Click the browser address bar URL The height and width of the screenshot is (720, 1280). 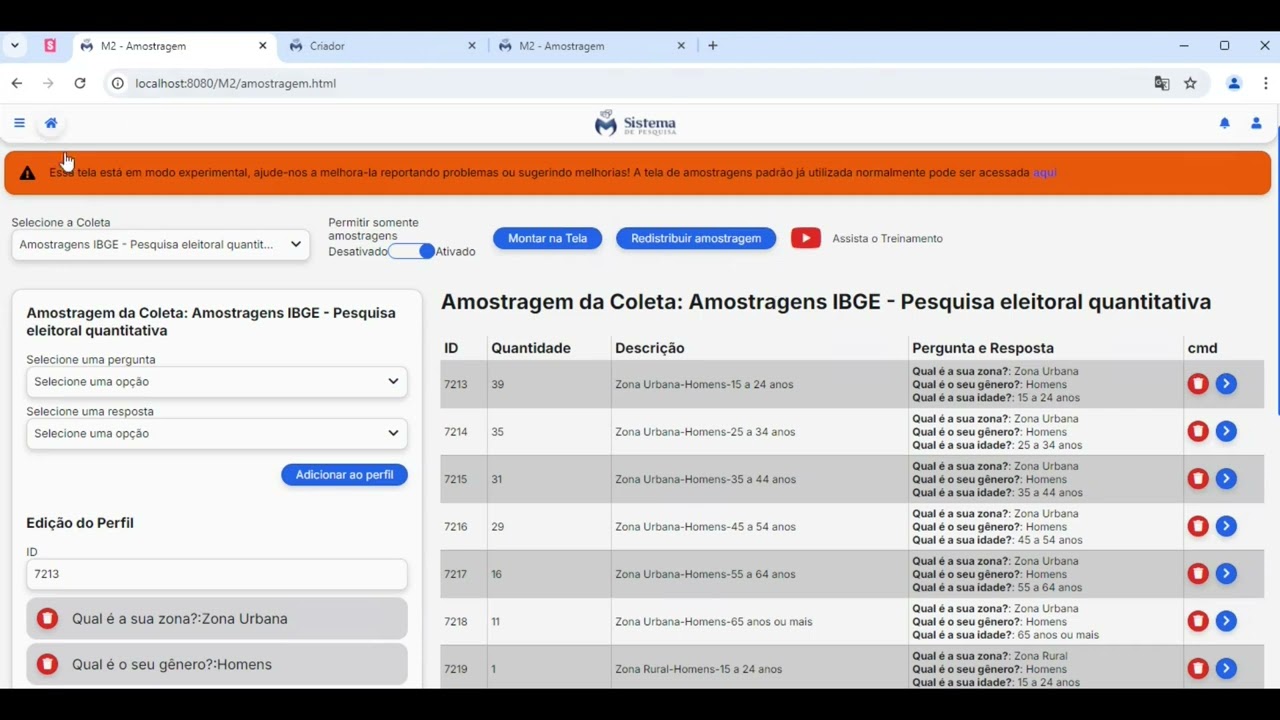pos(235,84)
